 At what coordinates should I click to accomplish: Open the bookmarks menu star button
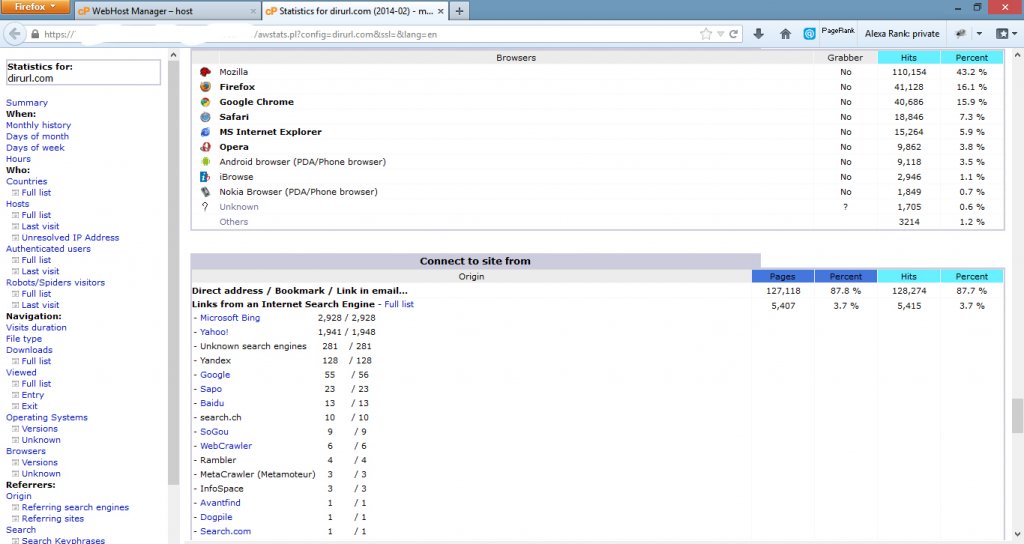click(1002, 34)
